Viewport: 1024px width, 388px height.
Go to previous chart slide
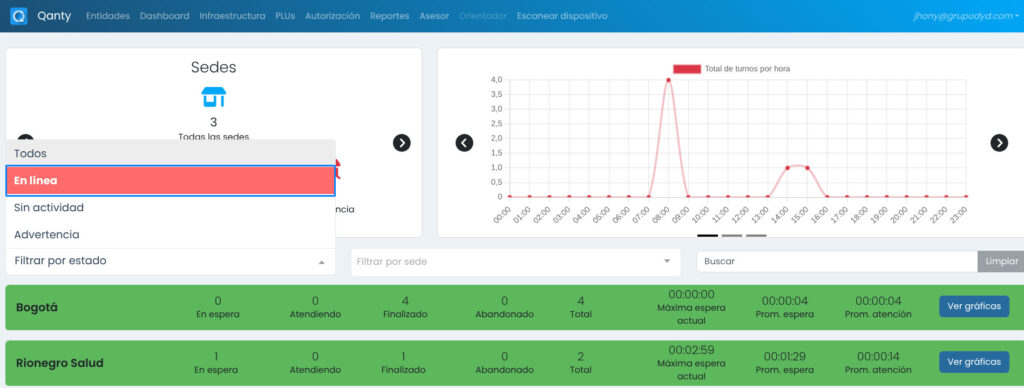464,142
